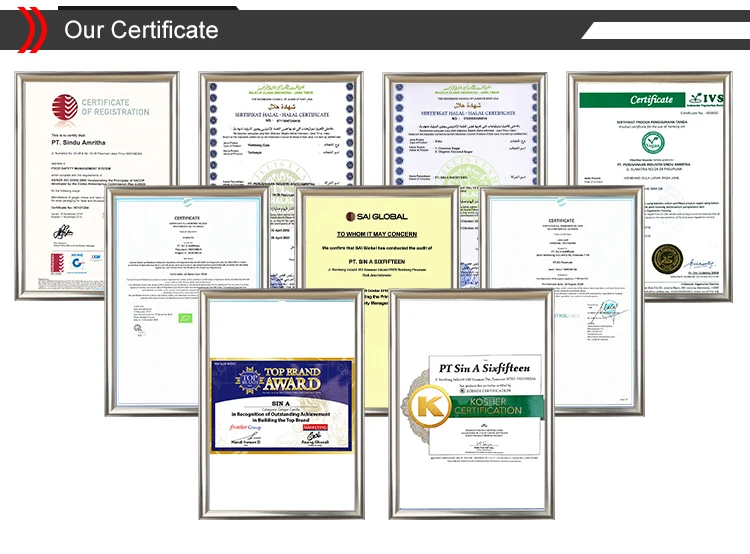Click the IVS logo on the vegan certificate
750x554 pixels.
705,100
